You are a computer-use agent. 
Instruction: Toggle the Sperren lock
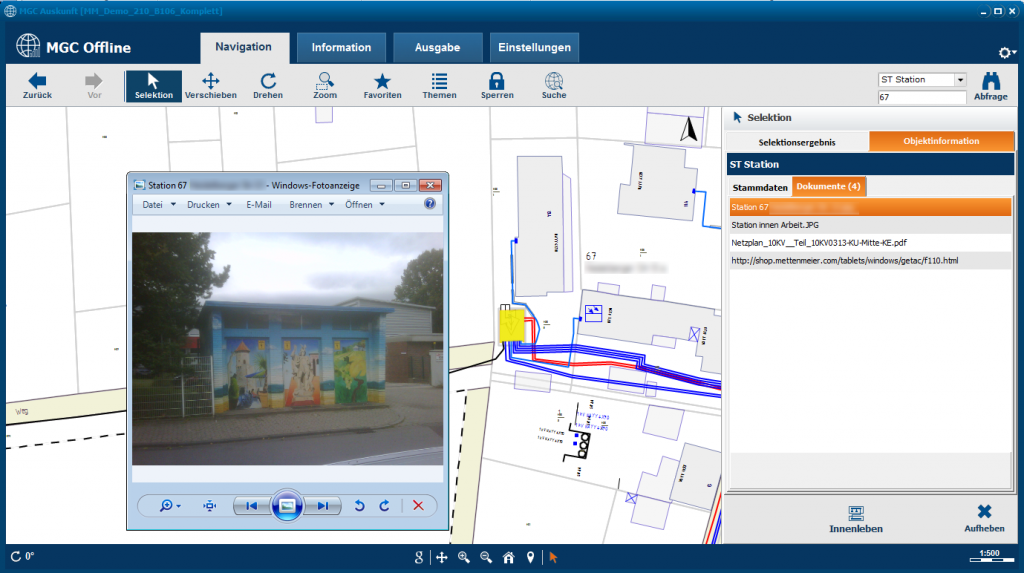coord(496,86)
